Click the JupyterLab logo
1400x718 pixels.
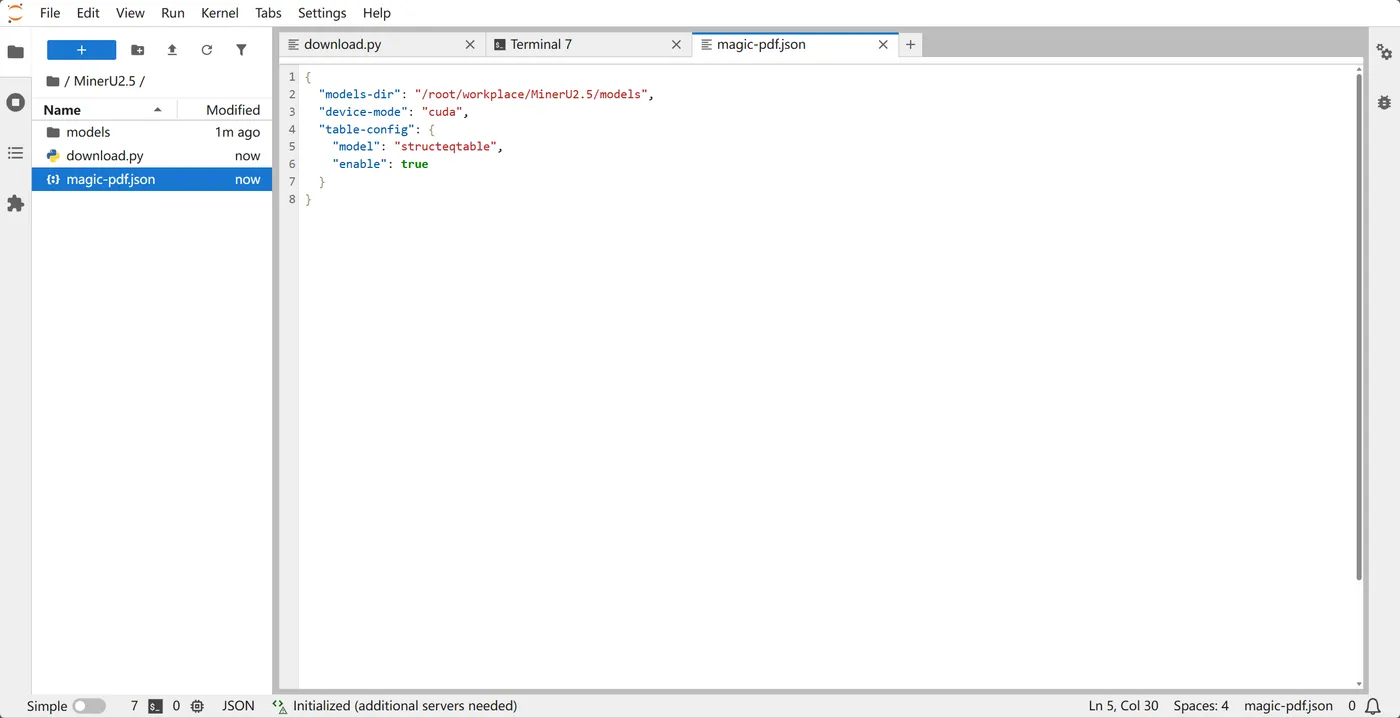(x=15, y=13)
